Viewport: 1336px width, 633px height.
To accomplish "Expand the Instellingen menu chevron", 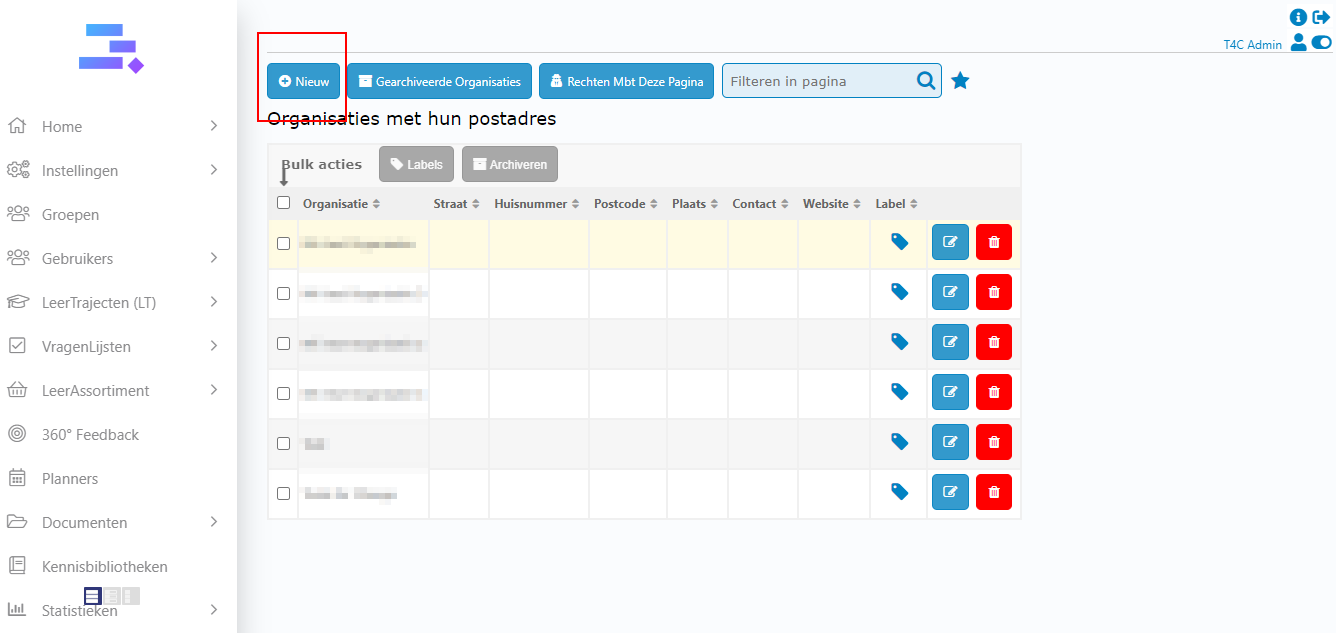I will pyautogui.click(x=214, y=170).
